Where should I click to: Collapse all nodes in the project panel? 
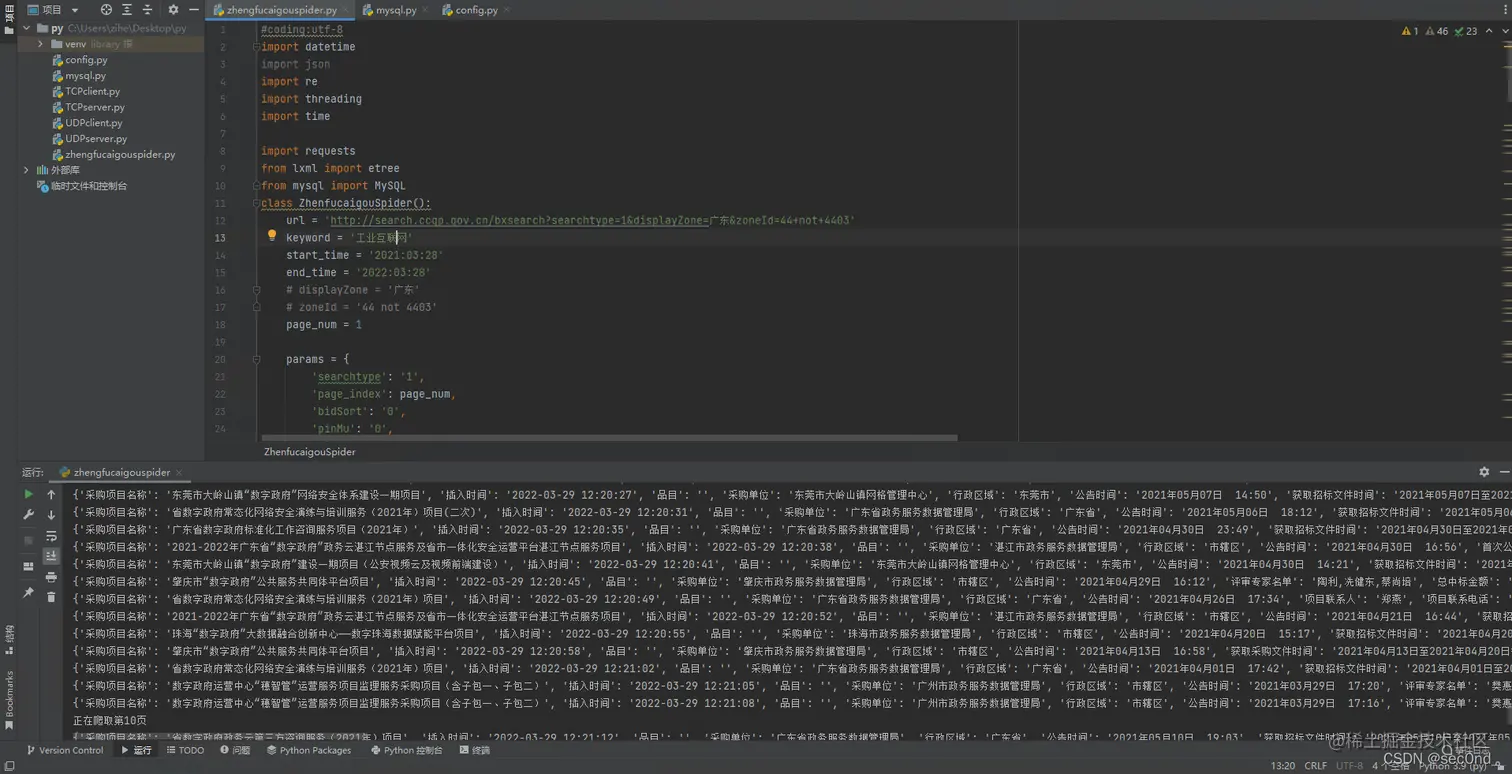[147, 10]
